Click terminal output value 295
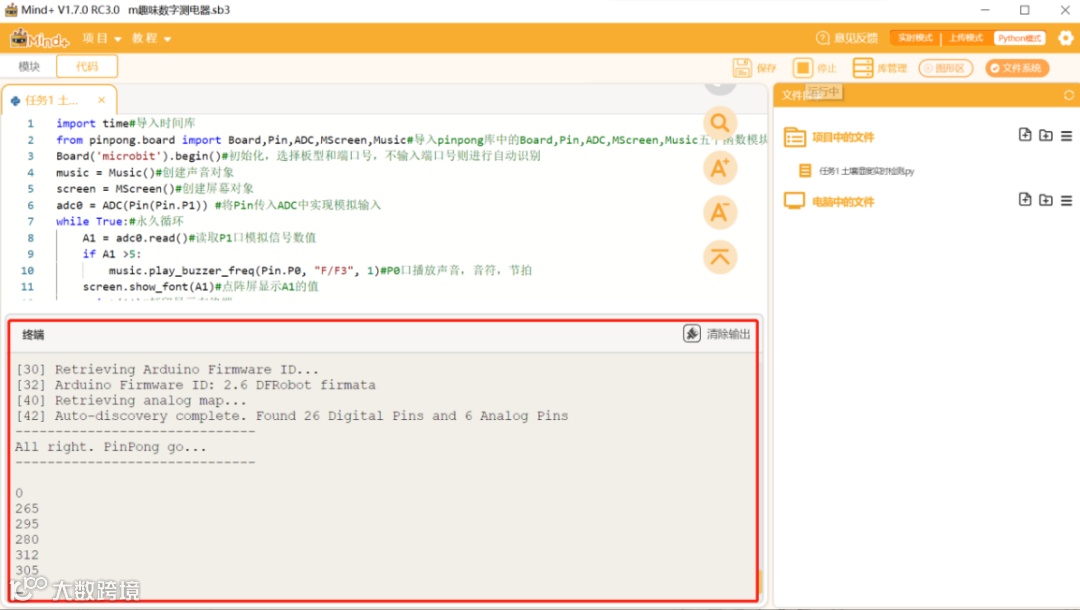1080x610 pixels. point(27,524)
